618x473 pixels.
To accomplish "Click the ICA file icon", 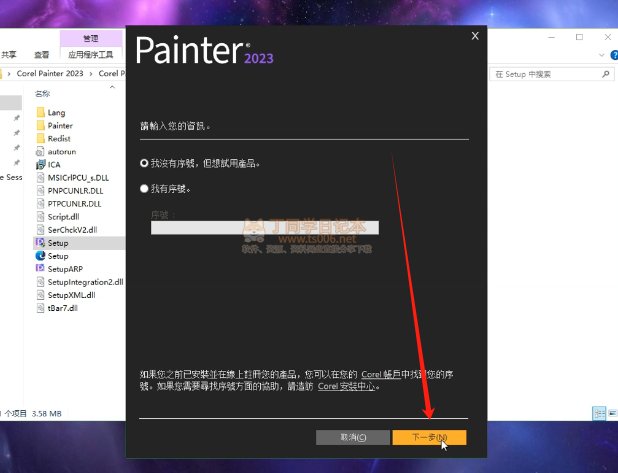I will pyautogui.click(x=41, y=165).
